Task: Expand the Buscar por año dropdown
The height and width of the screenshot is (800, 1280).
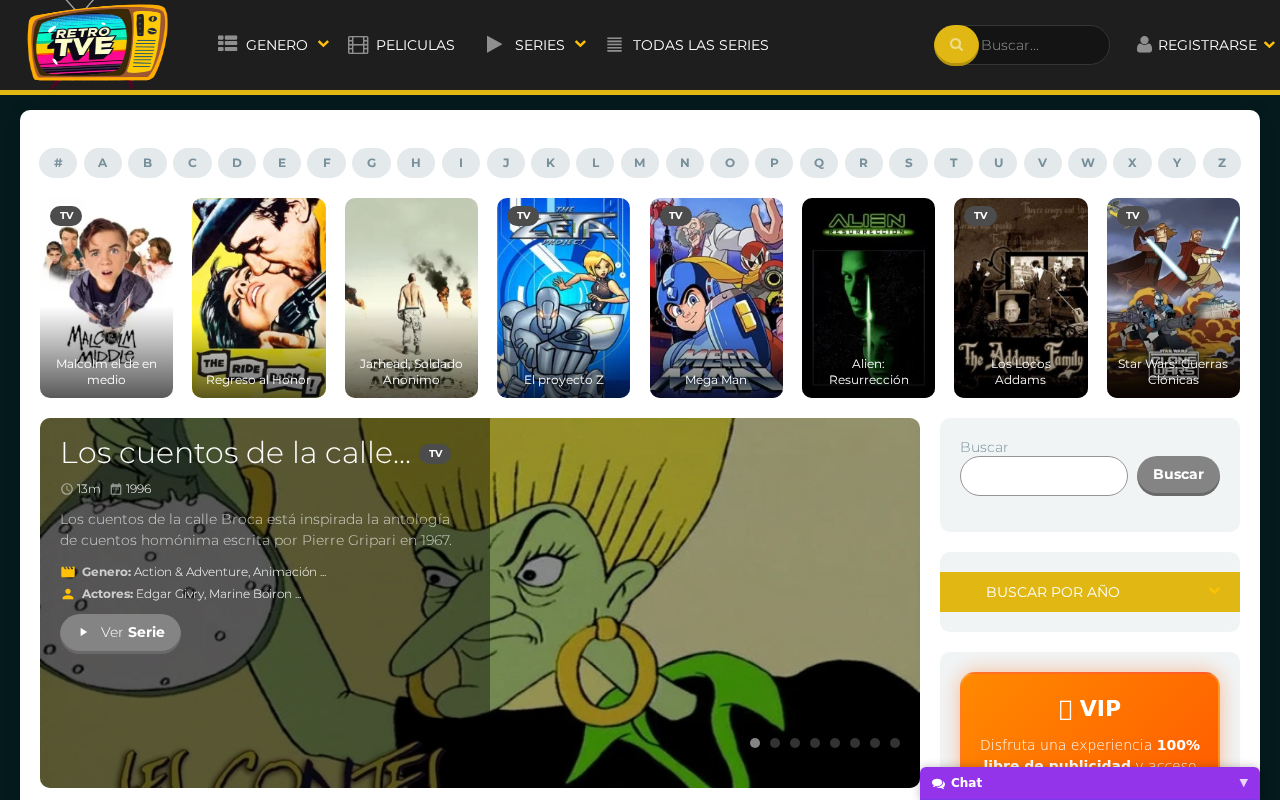Action: coord(1090,592)
